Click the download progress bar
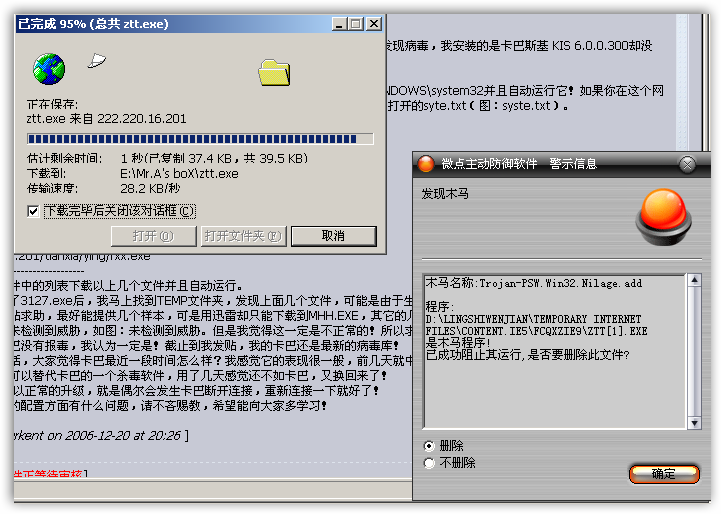The height and width of the screenshot is (515, 722). click(200, 139)
